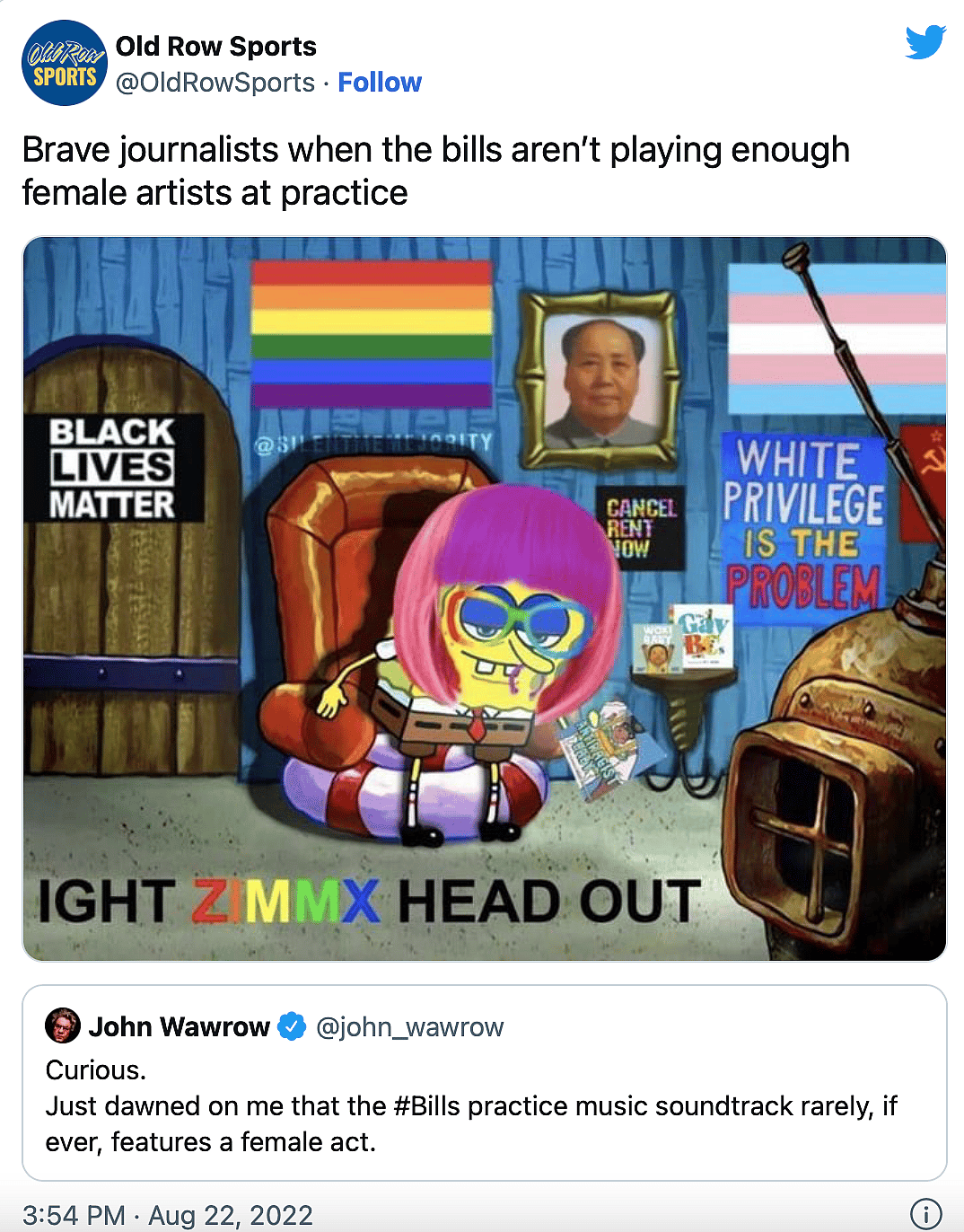This screenshot has width=964, height=1232.
Task: Click the main tweet text about brave journalists
Action: click(x=436, y=171)
